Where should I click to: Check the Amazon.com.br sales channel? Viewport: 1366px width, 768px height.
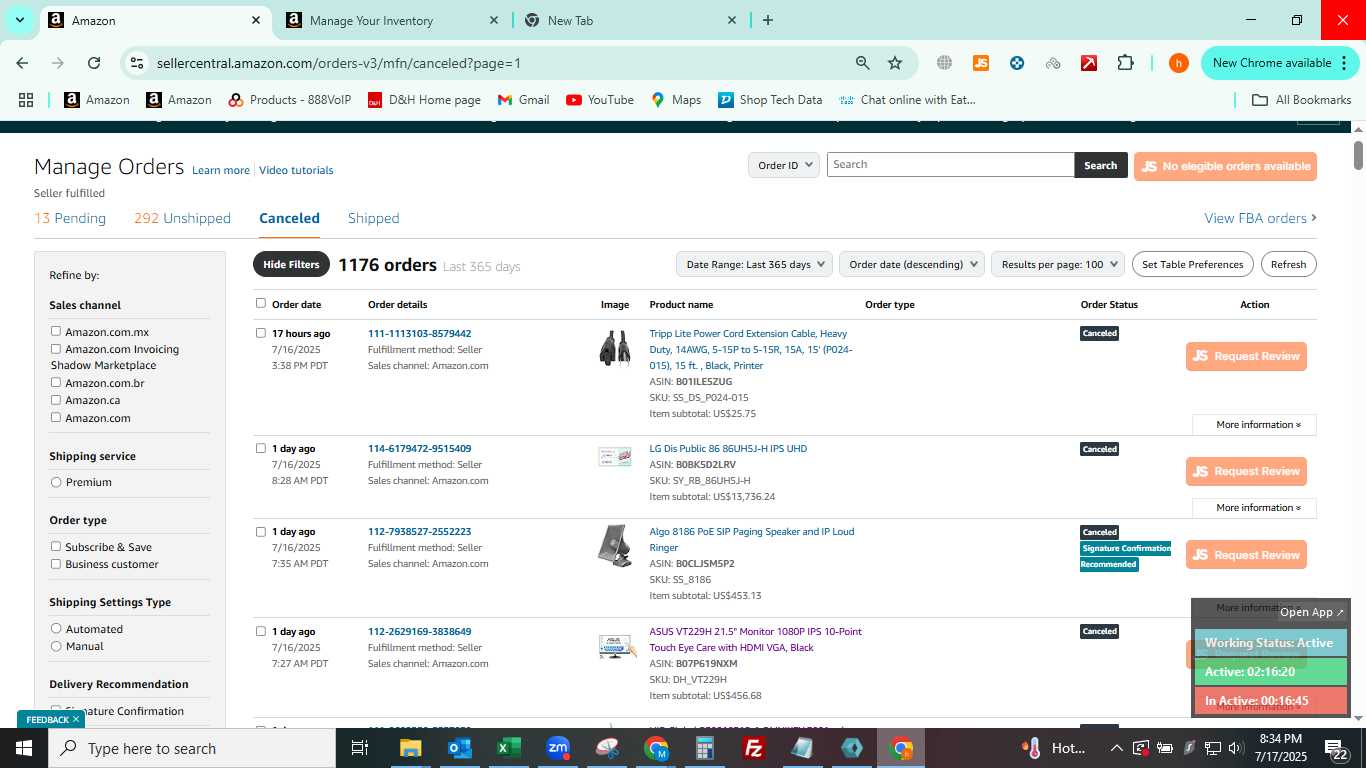click(x=56, y=382)
